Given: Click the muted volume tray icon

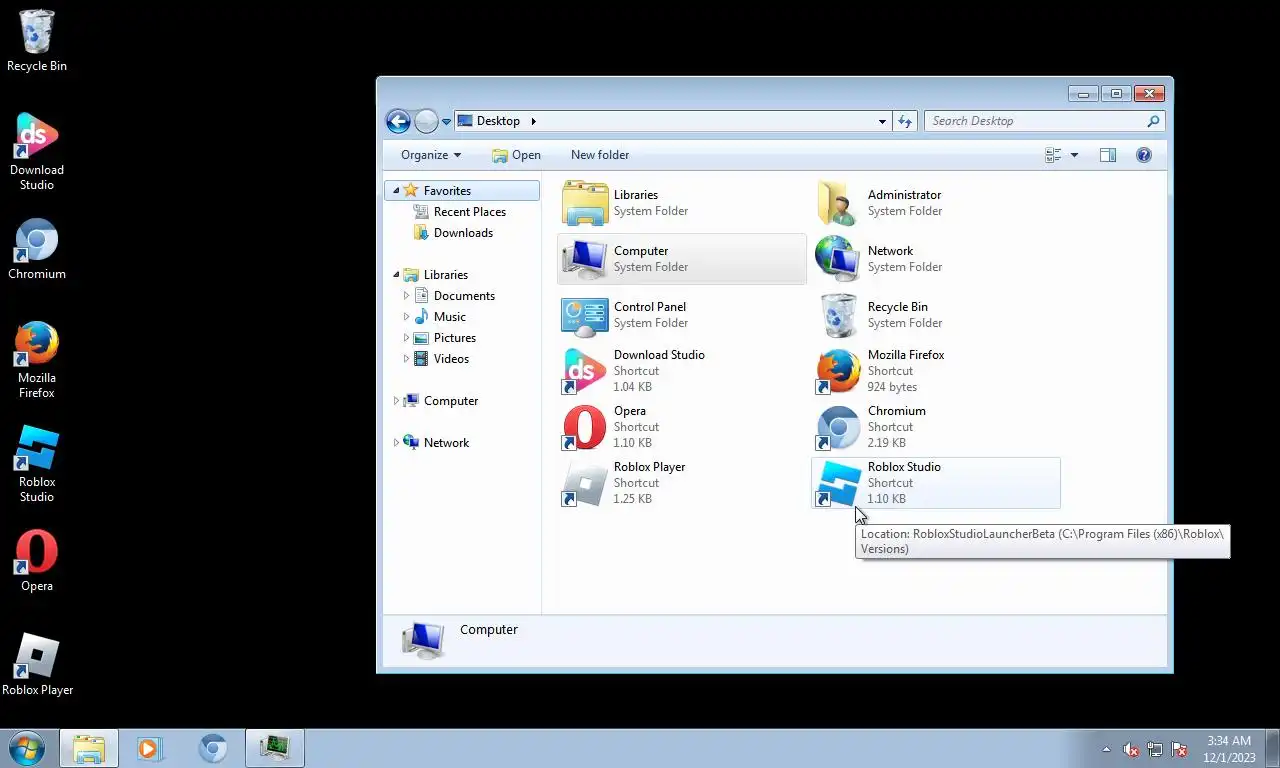Looking at the screenshot, I should point(1131,749).
